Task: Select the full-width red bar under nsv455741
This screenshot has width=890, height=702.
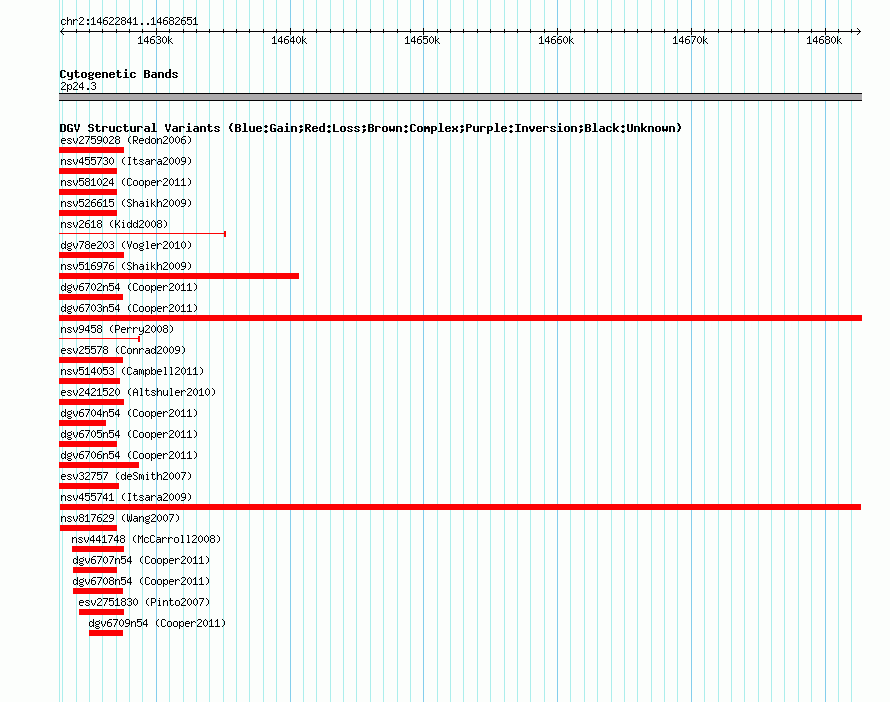Action: [460, 507]
